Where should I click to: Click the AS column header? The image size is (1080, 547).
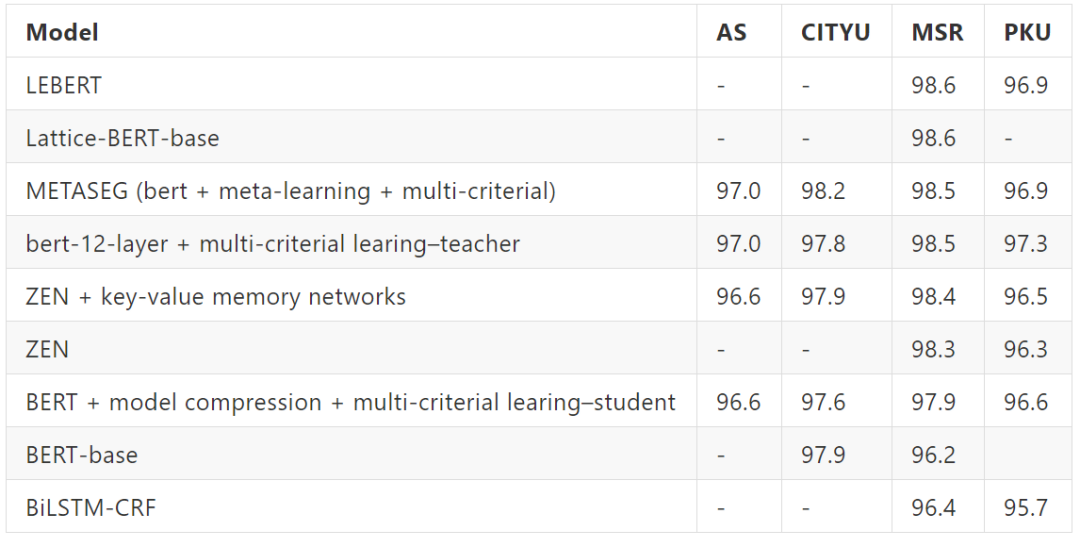[731, 32]
